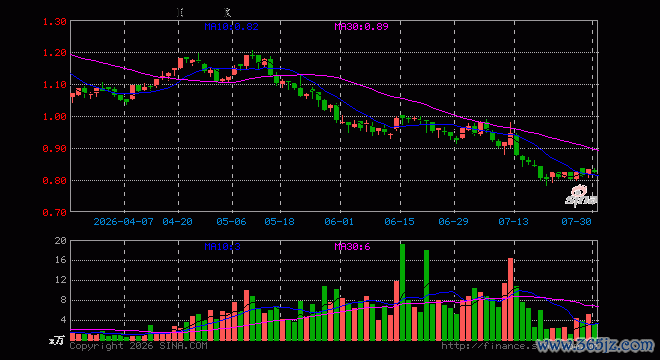Select the 0.80 price axis label
660x360 pixels.
point(55,181)
